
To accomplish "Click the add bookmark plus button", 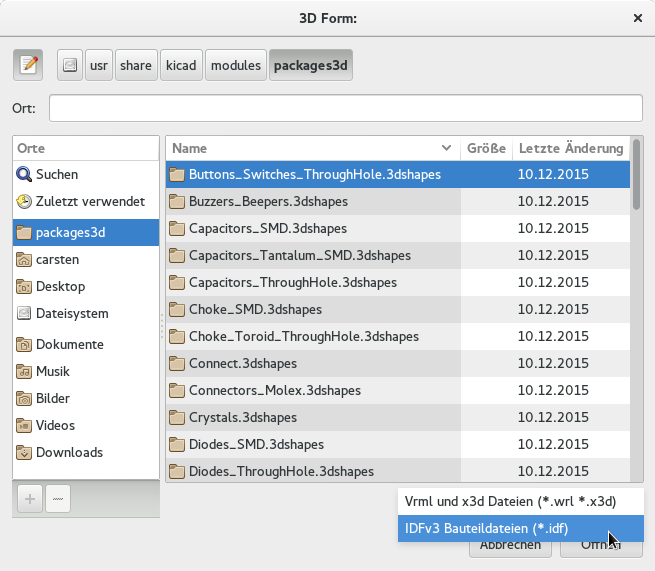I will [x=30, y=500].
